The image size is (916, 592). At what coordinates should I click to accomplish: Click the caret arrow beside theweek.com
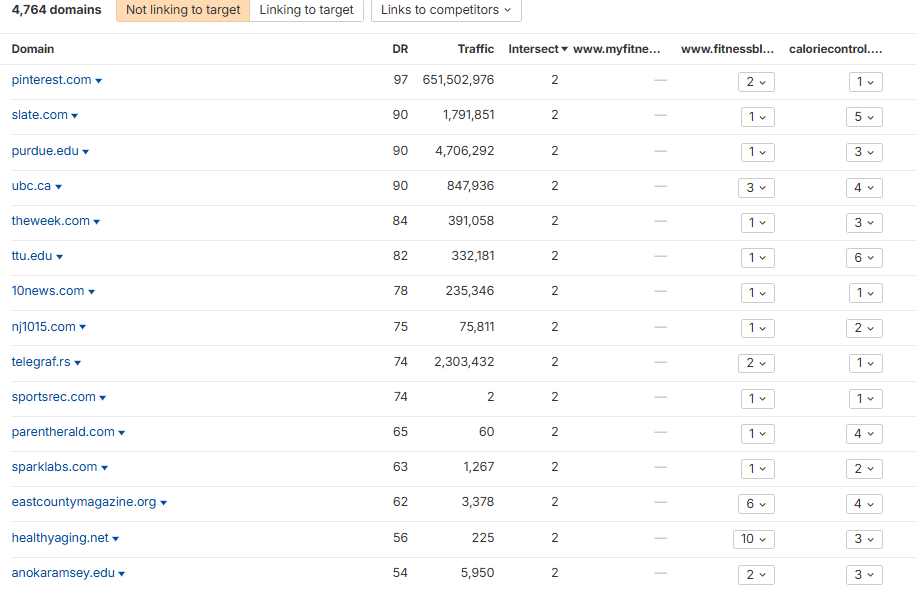[97, 222]
